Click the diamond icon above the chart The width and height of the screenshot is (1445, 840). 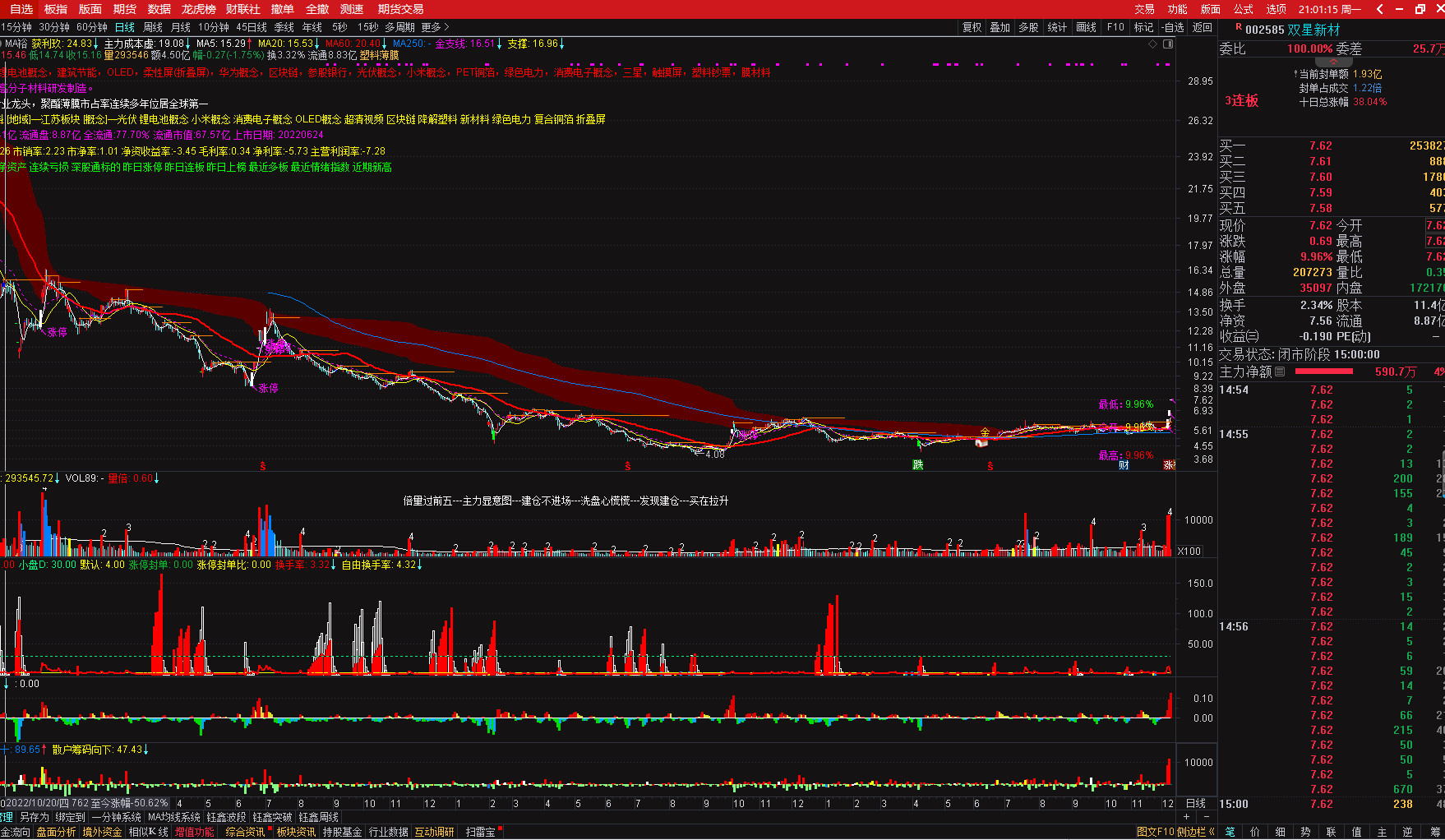1152,44
